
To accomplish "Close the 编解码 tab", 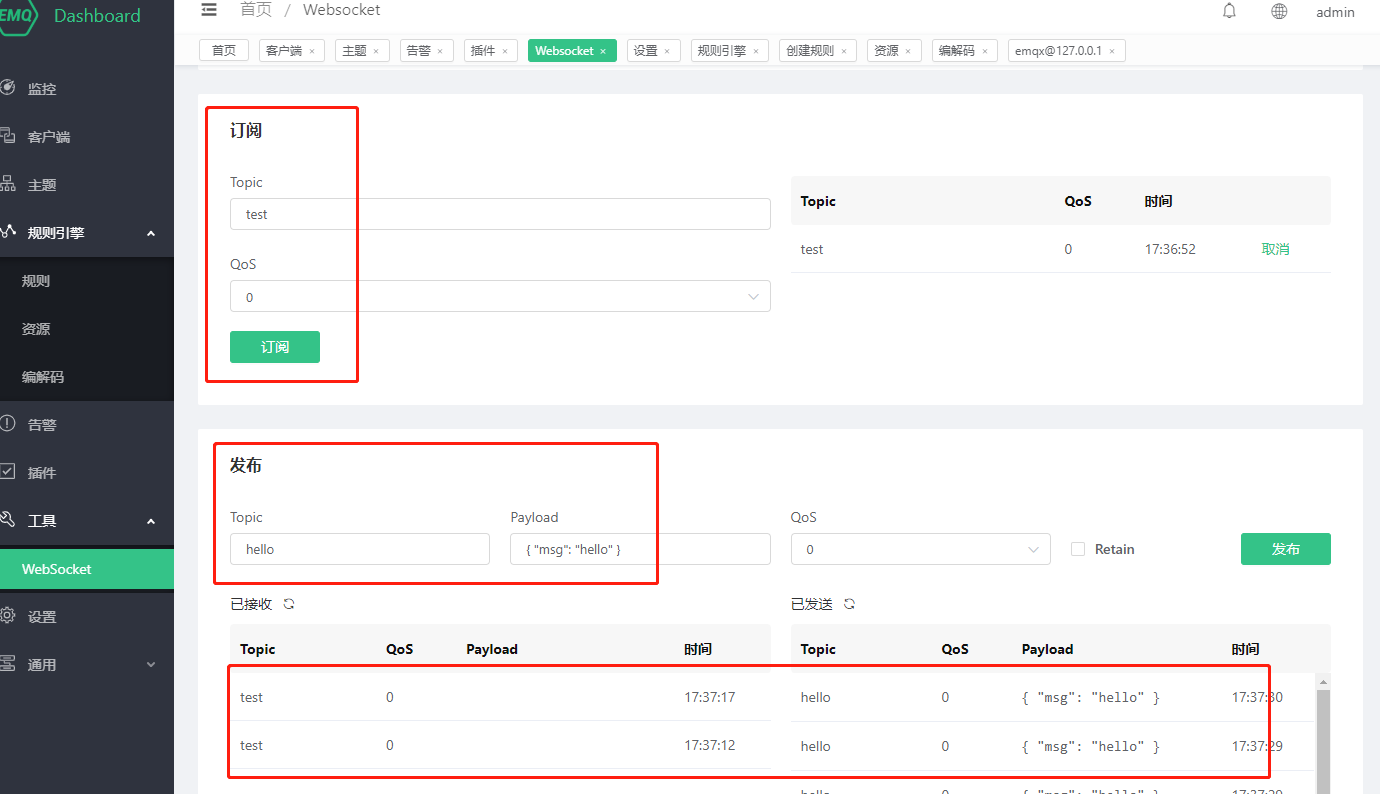I will [984, 51].
